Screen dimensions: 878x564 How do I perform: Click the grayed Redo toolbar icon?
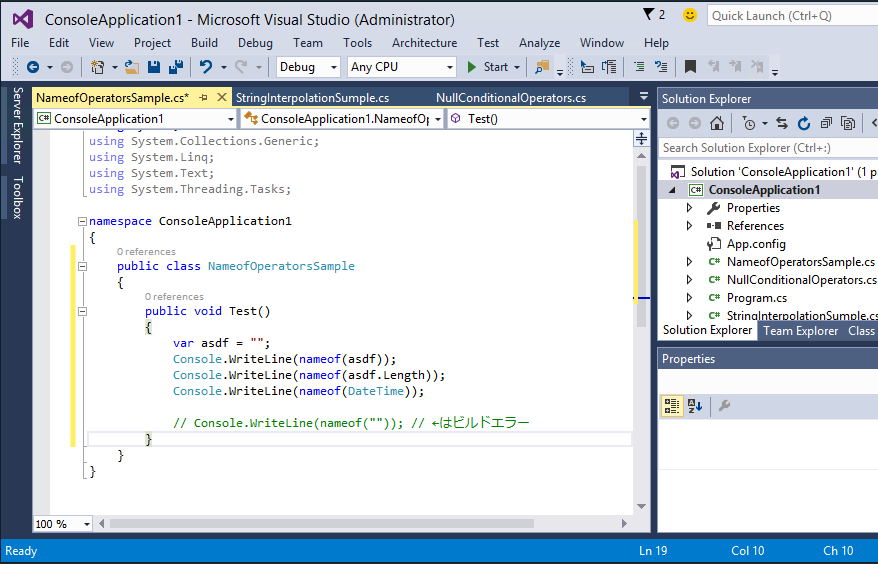[241, 67]
